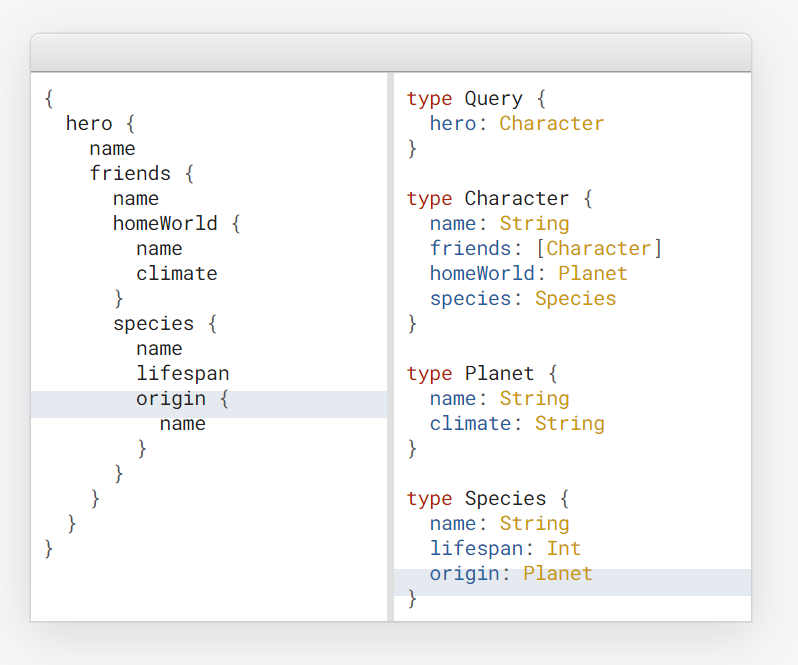The image size is (798, 665).
Task: Click the vertical divider between the panes
Action: tap(390, 345)
